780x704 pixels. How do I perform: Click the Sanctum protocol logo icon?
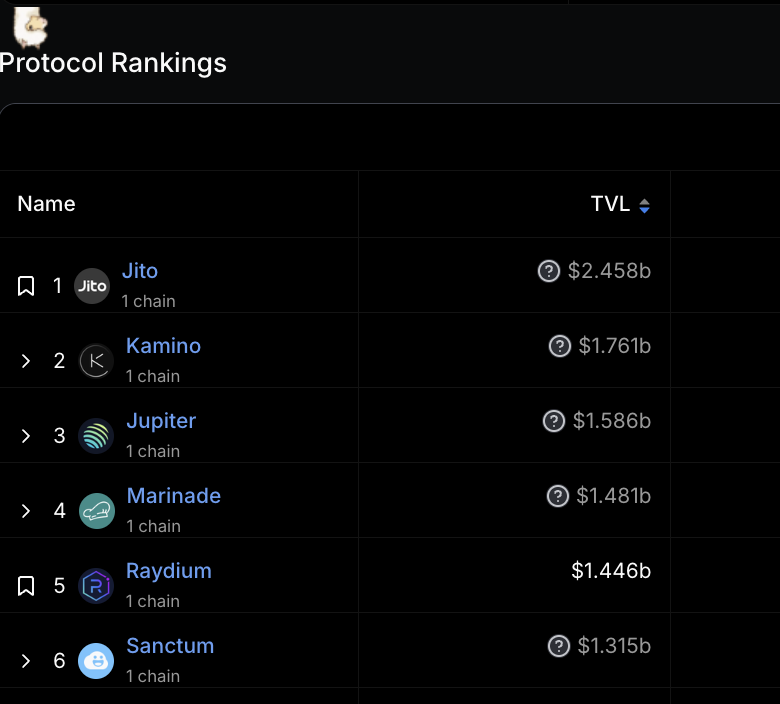point(96,661)
